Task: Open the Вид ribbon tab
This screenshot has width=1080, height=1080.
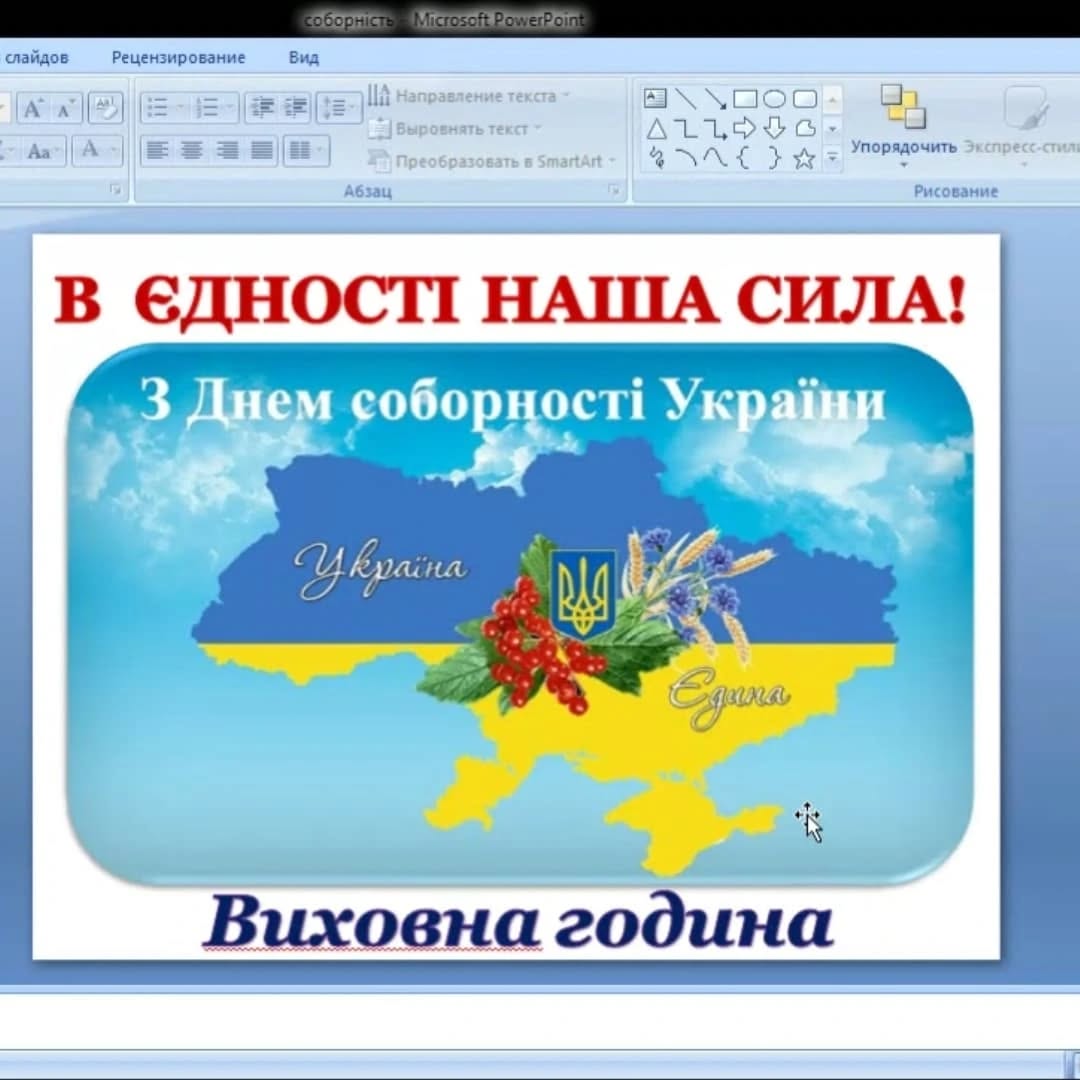Action: (x=303, y=57)
